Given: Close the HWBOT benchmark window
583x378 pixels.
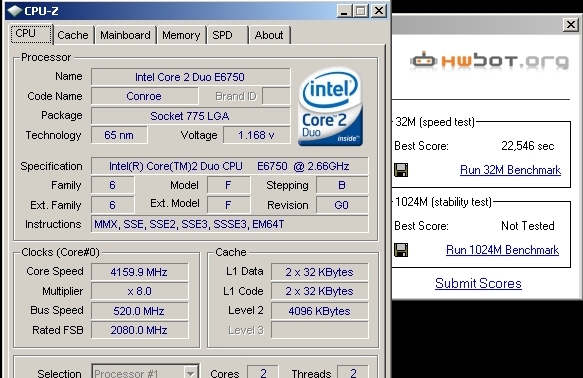Looking at the screenshot, I should pyautogui.click(x=570, y=25).
